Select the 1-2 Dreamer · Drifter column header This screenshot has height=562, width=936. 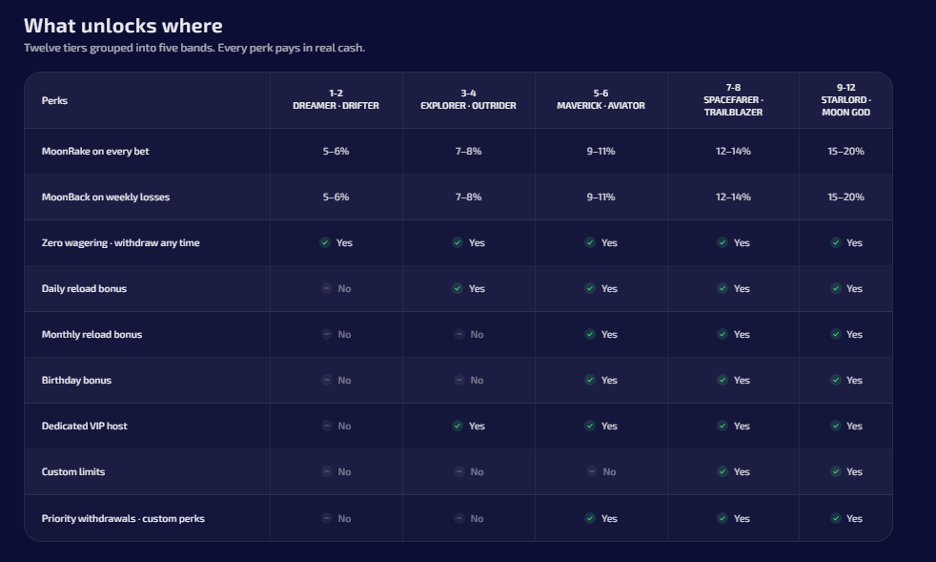click(x=336, y=100)
